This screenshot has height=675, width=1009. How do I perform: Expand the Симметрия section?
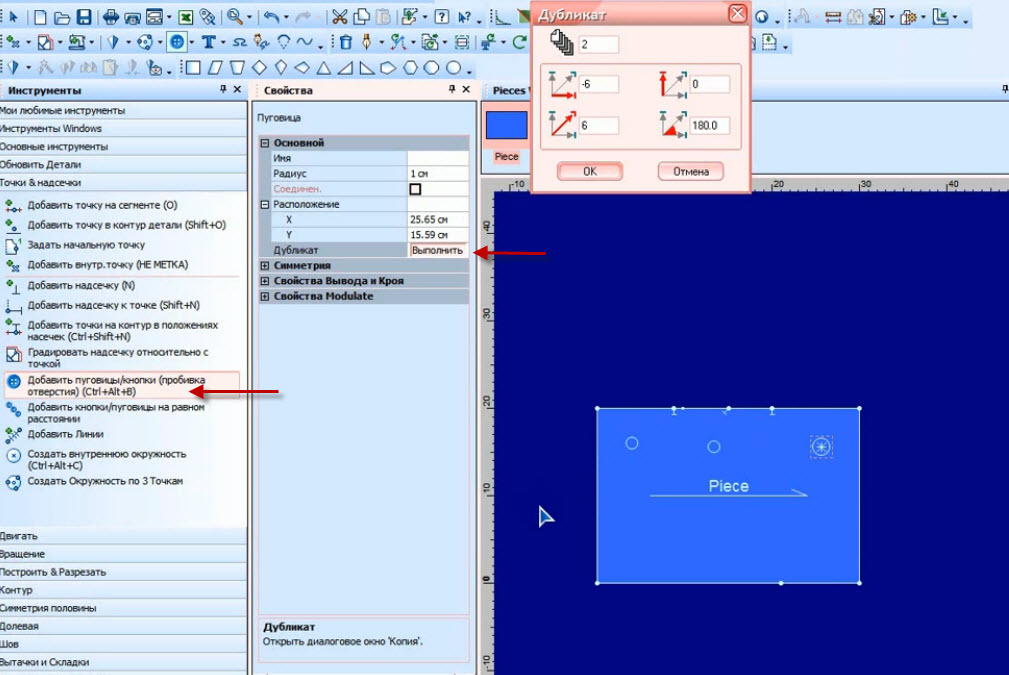264,266
